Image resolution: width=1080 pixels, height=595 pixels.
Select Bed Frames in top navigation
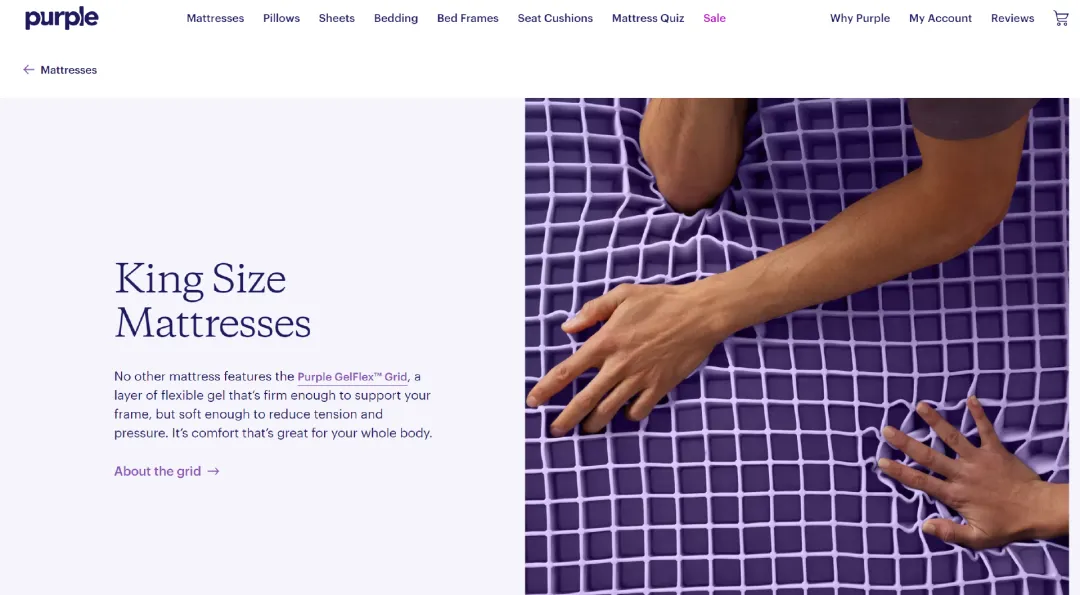(x=467, y=19)
